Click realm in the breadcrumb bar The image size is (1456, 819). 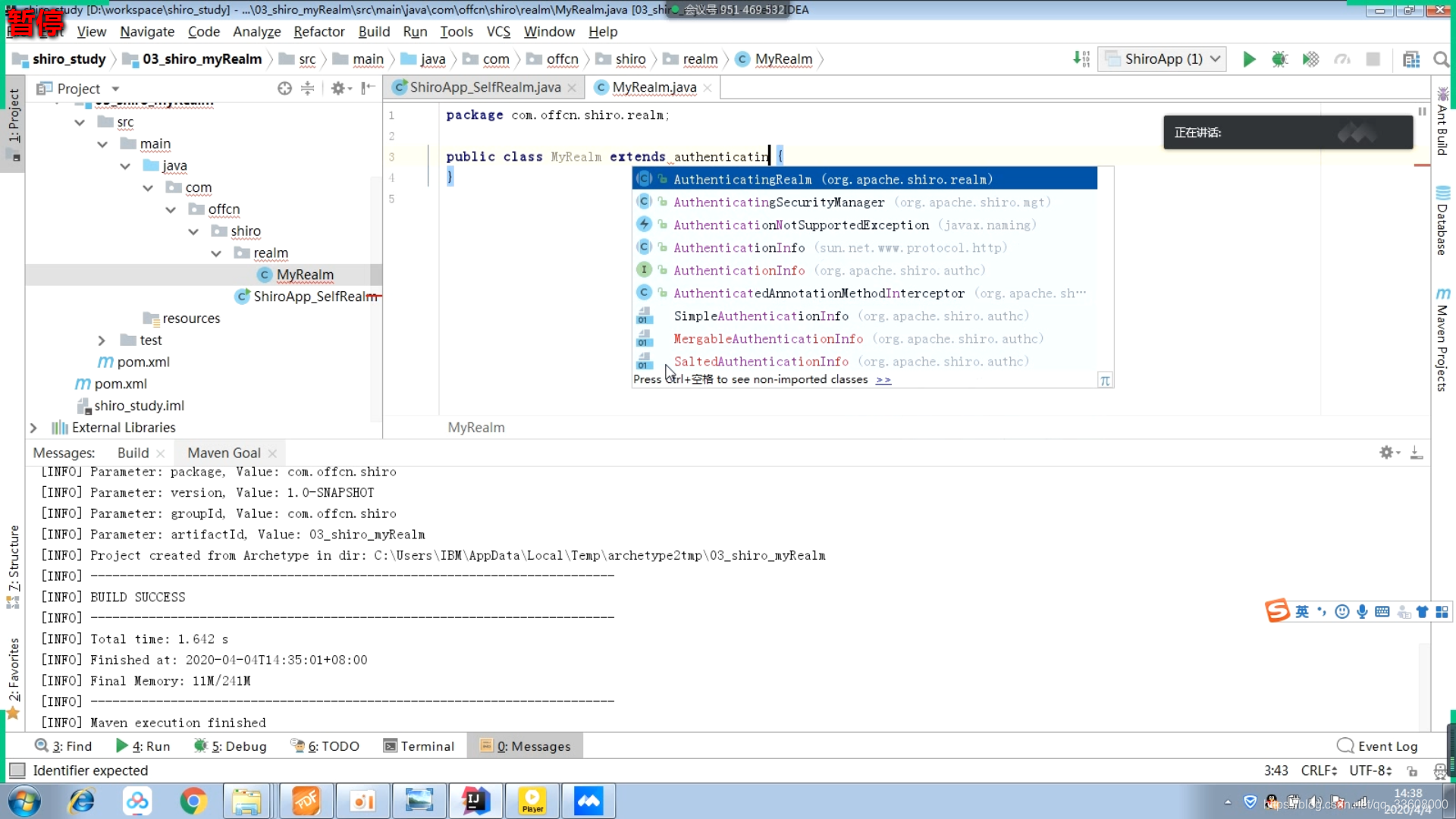tap(699, 59)
